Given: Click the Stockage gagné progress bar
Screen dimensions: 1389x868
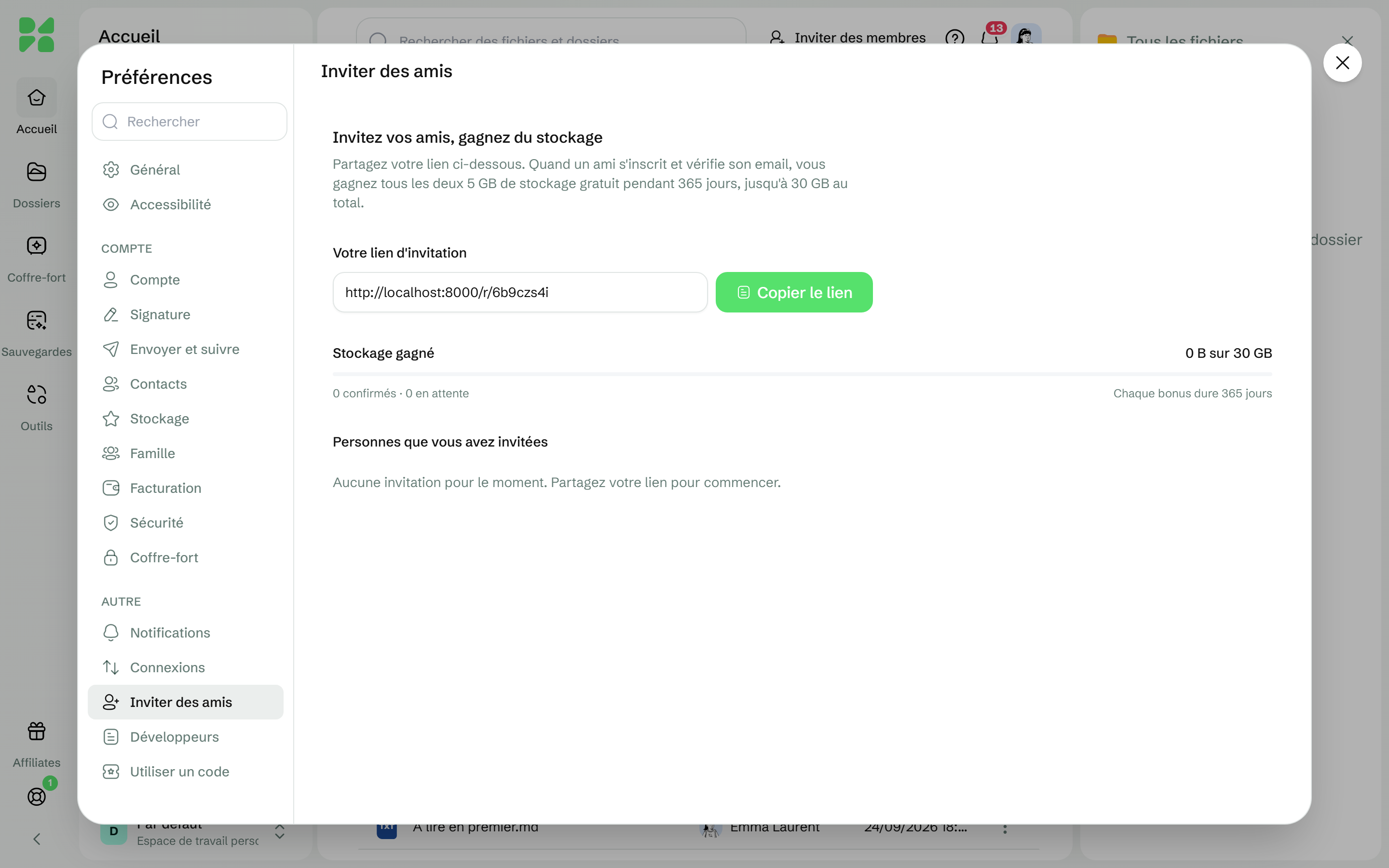Looking at the screenshot, I should click(x=803, y=374).
